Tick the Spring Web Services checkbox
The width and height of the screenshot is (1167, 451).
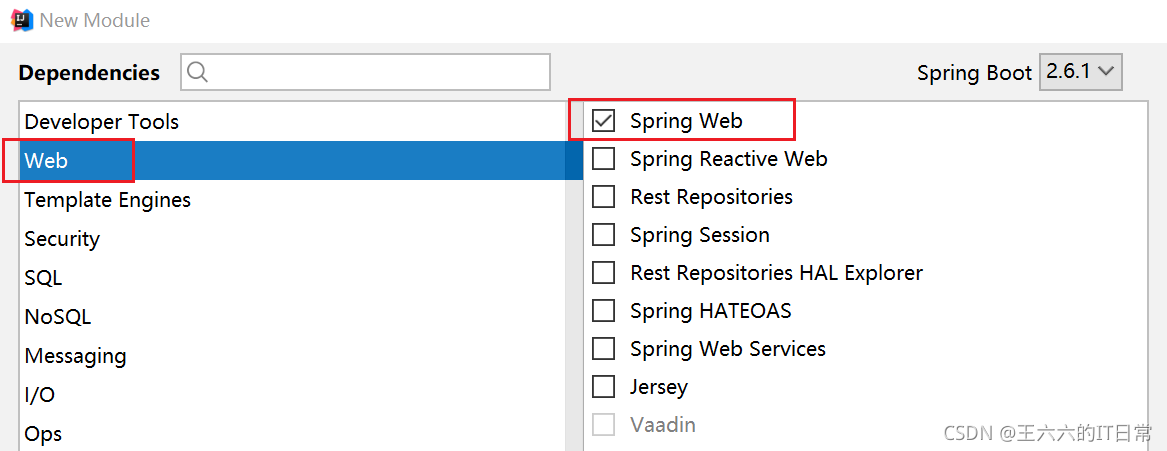(603, 348)
